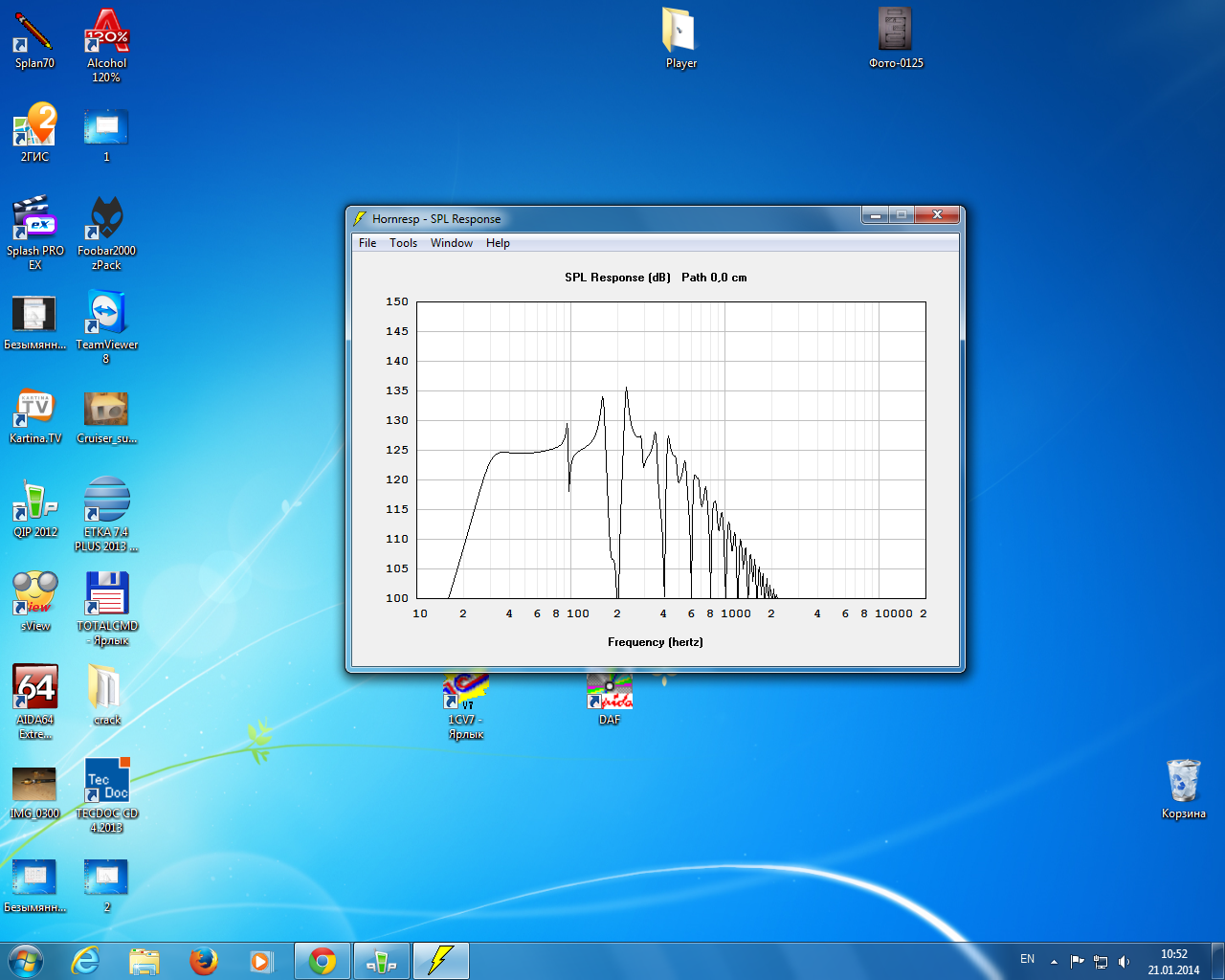
Task: Launch Firefox from taskbar
Action: 203,961
